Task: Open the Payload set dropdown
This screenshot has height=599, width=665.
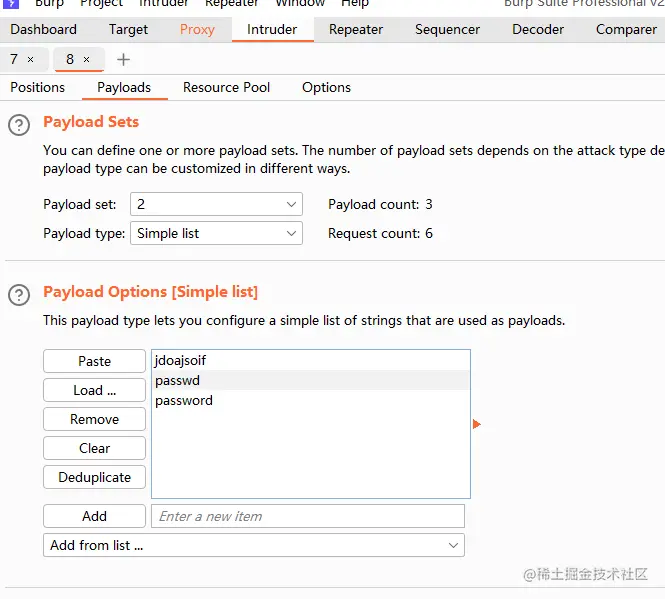Action: point(216,204)
